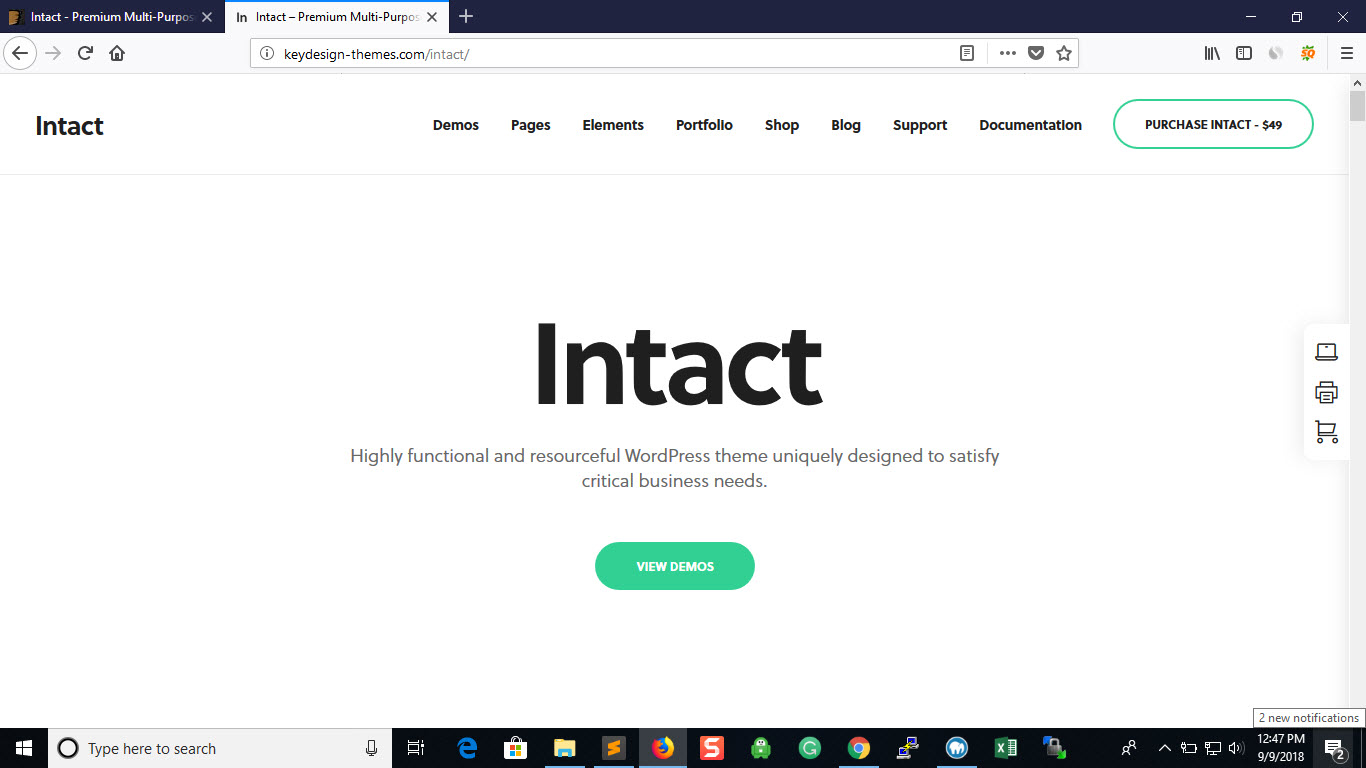Toggle Firefox reader view
Image resolution: width=1366 pixels, height=768 pixels.
point(967,54)
